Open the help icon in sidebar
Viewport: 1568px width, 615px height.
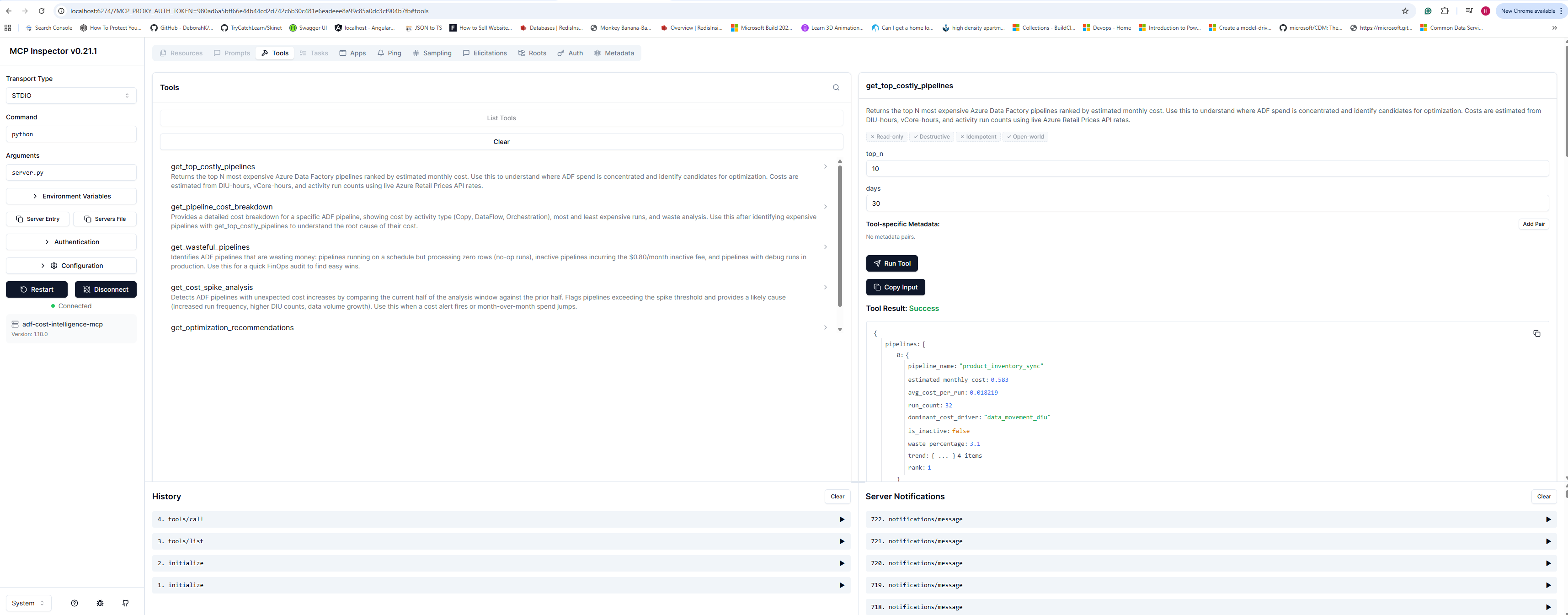(x=74, y=603)
